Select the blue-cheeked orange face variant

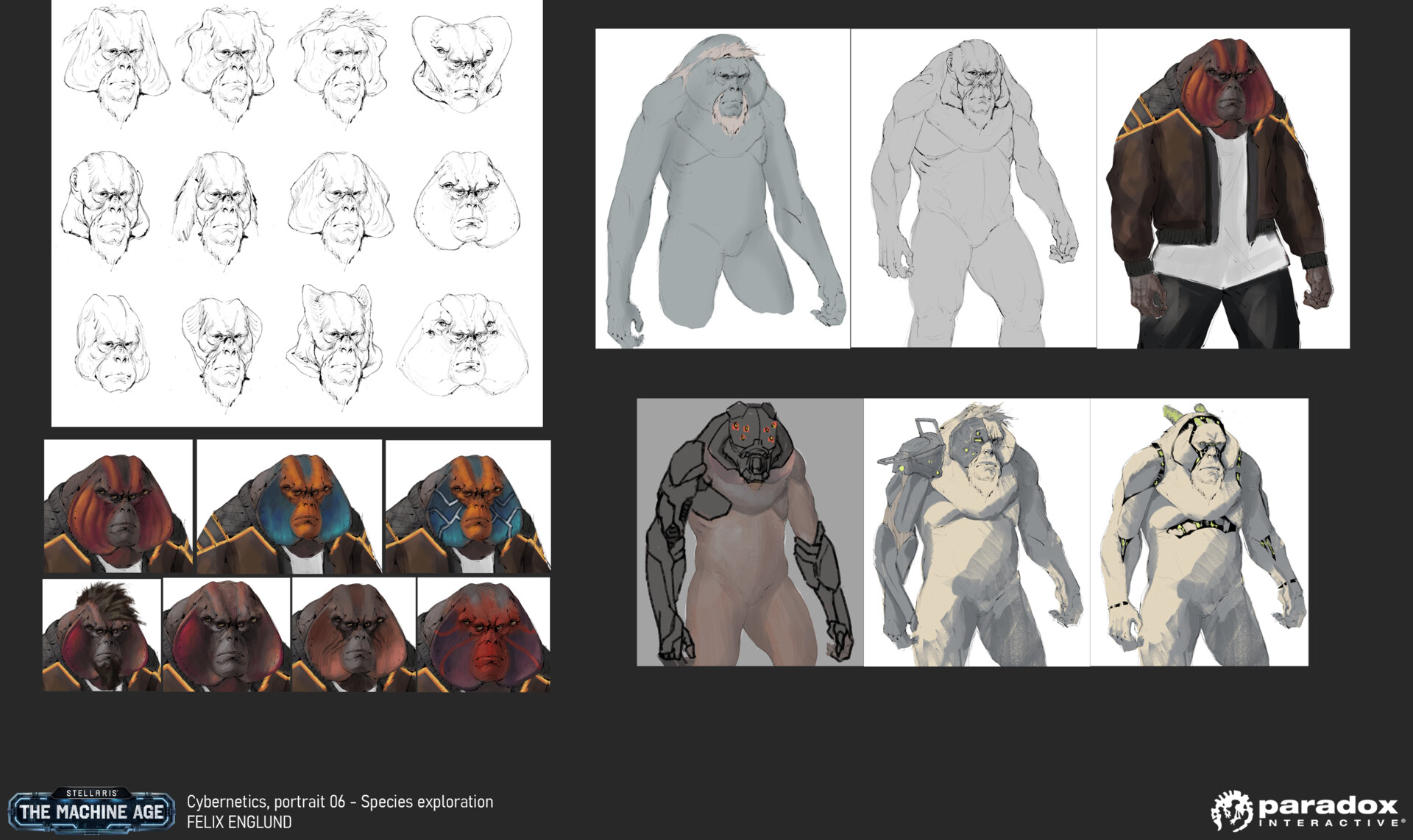point(288,507)
